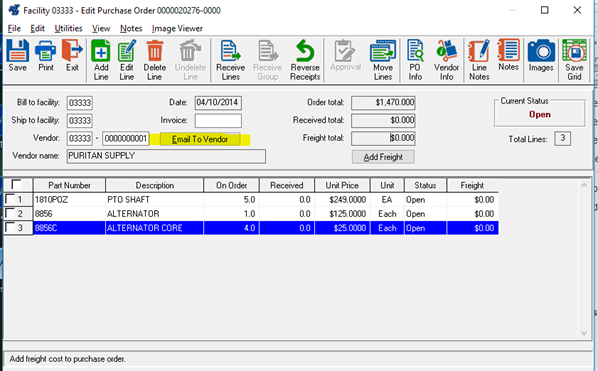Open PO Info
Viewport: 598px width, 371px height.
(x=415, y=60)
